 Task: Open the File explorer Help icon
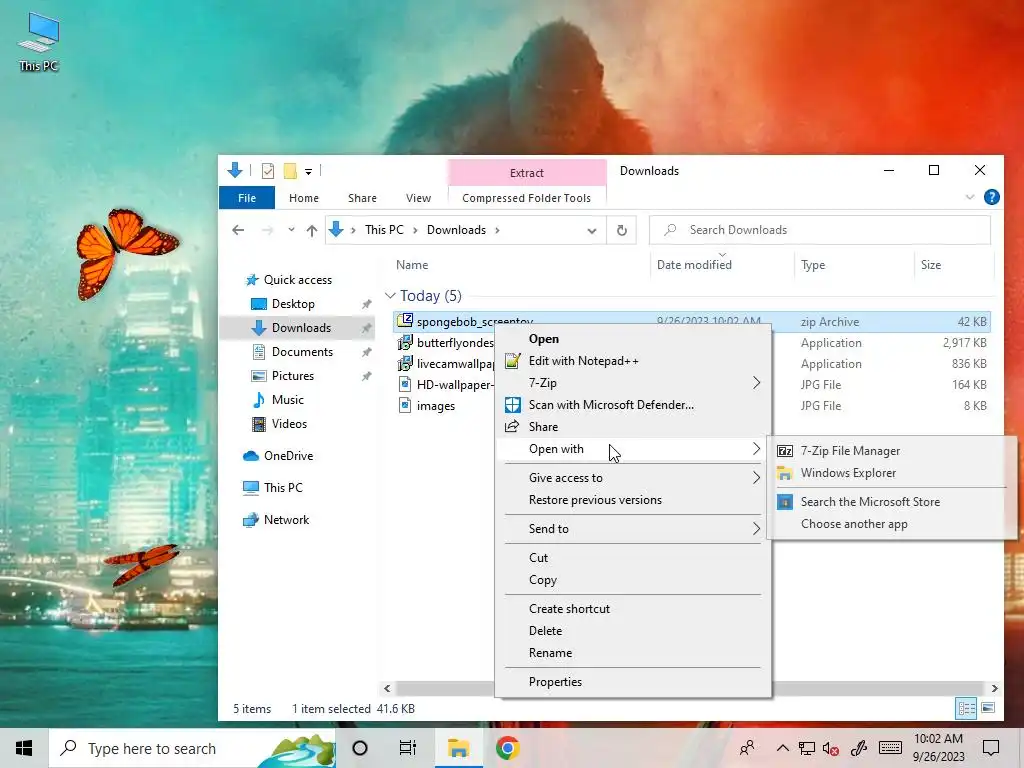coord(991,197)
